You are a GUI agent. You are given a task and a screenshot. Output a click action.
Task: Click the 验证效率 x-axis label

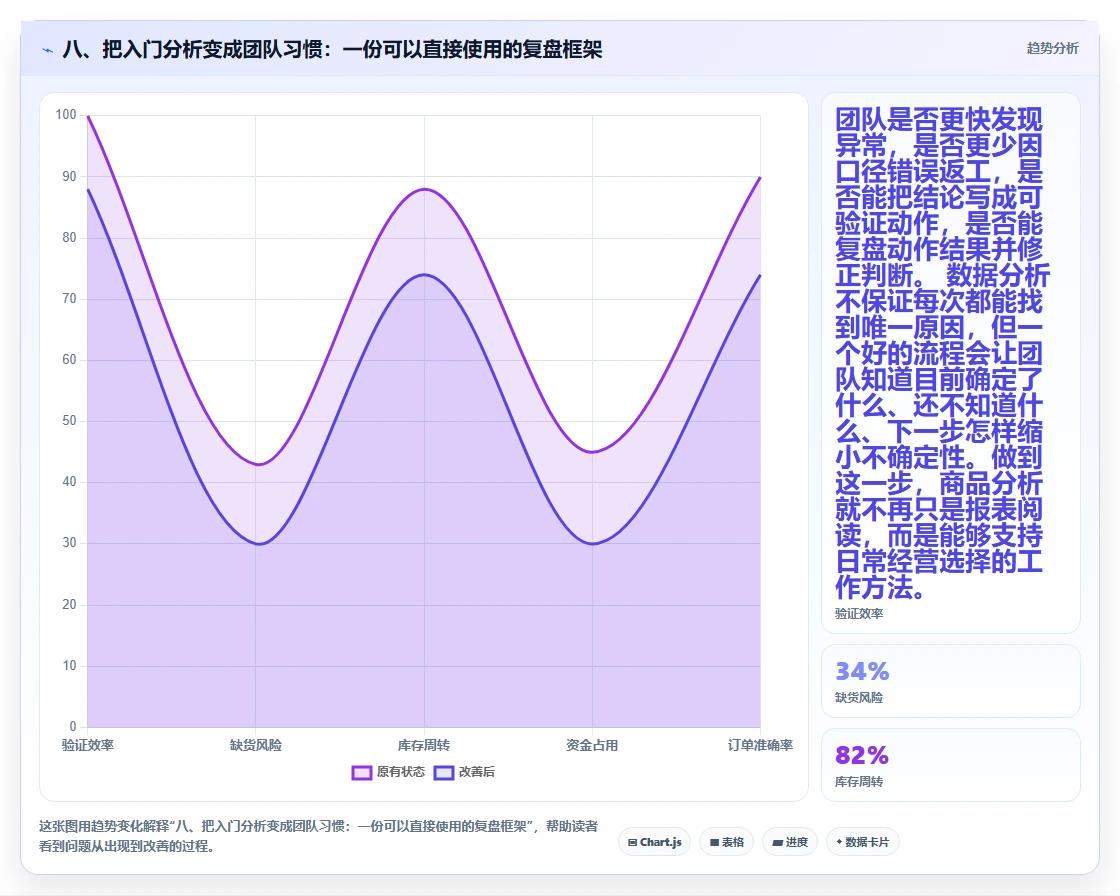coord(88,745)
